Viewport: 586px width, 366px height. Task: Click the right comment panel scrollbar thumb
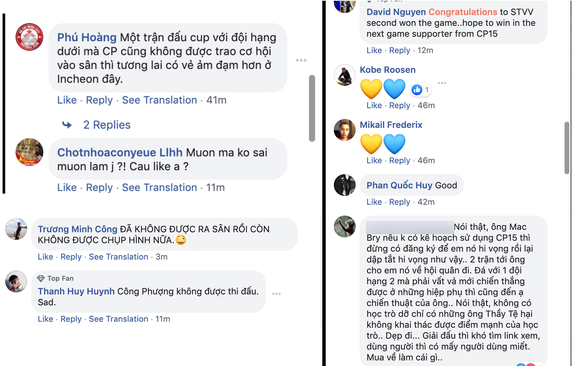(x=567, y=148)
